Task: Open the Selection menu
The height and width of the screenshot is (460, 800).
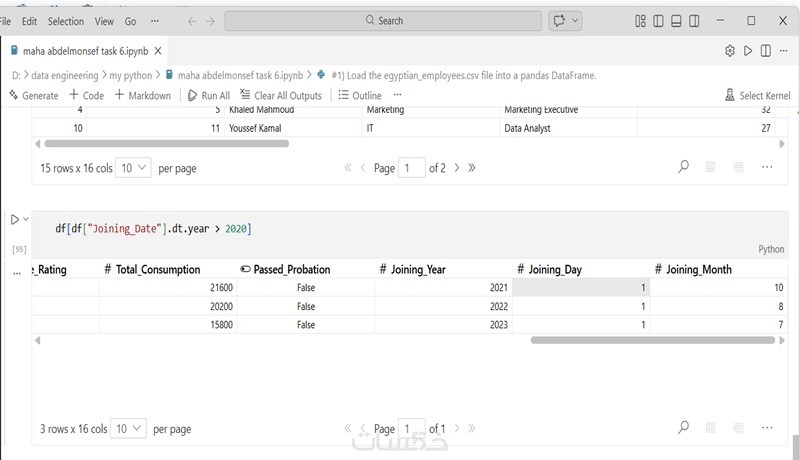Action: point(66,20)
